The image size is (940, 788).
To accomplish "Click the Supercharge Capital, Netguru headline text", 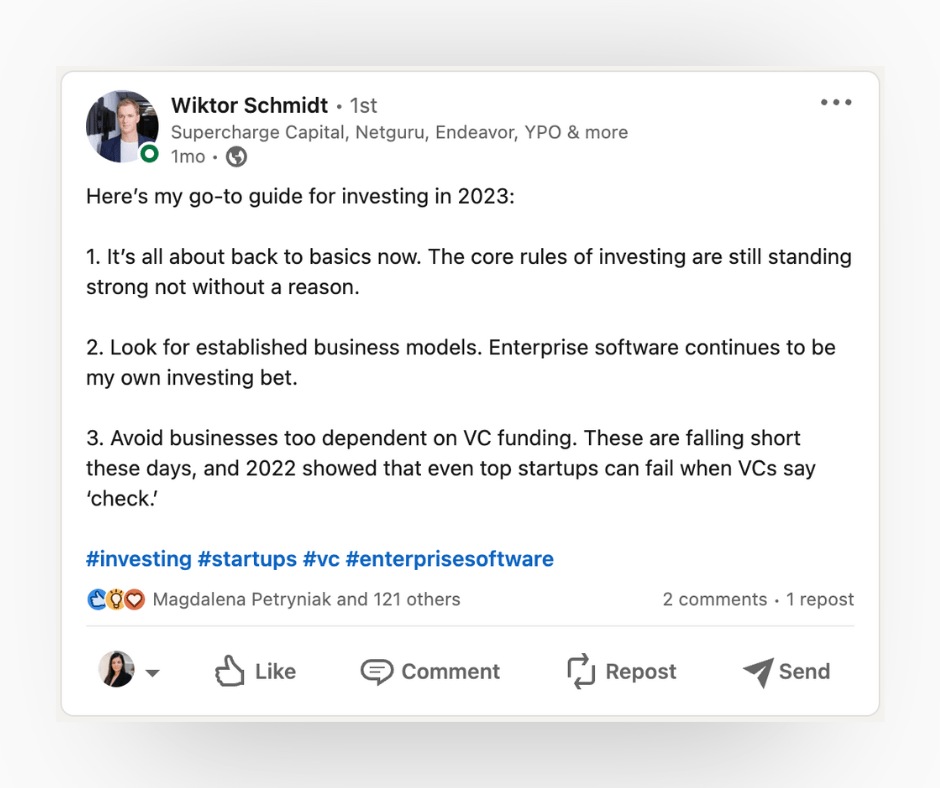I will pyautogui.click(x=399, y=132).
